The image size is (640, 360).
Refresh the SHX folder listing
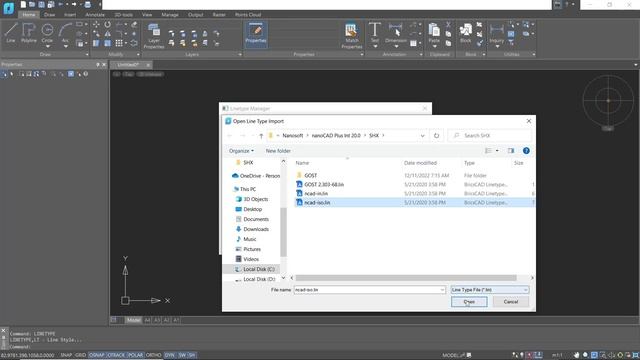[436, 136]
